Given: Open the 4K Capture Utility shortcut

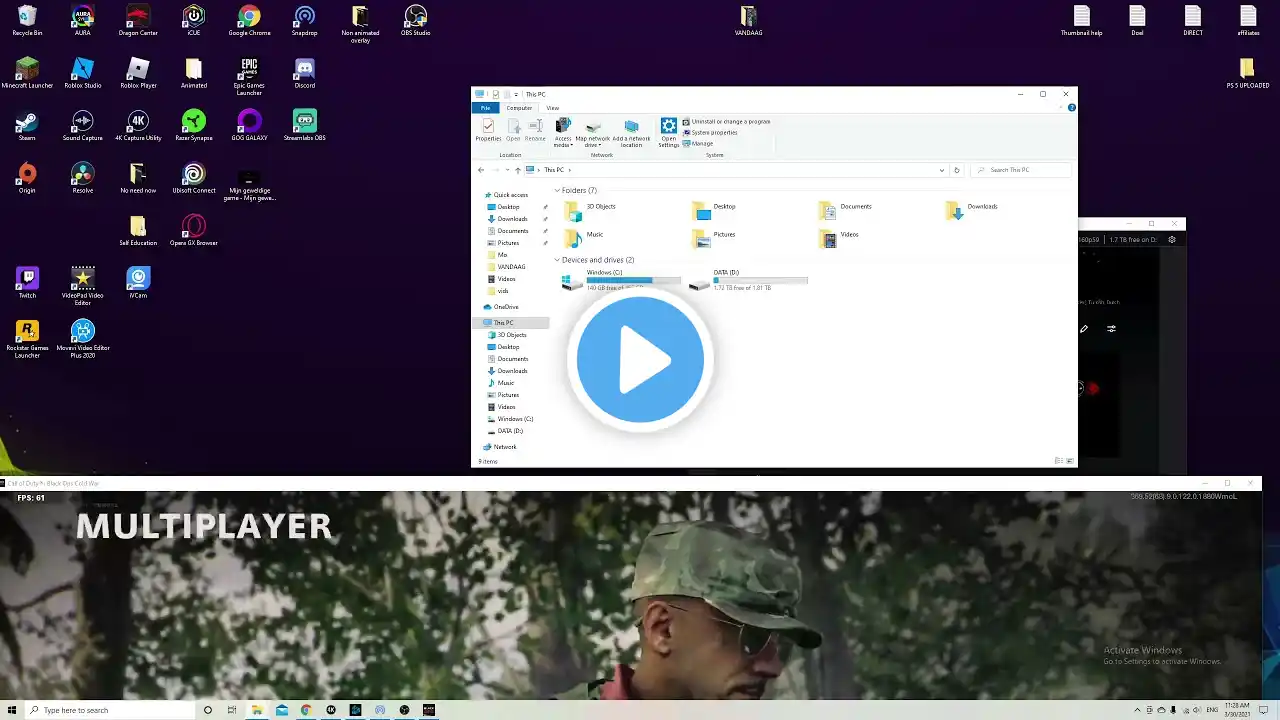Looking at the screenshot, I should coord(138,126).
